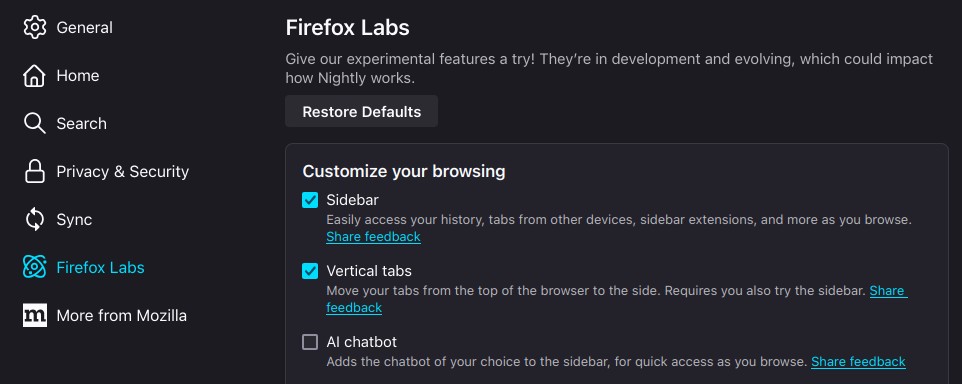Click the magnifying glass Search icon
This screenshot has width=962, height=384.
pos(34,123)
